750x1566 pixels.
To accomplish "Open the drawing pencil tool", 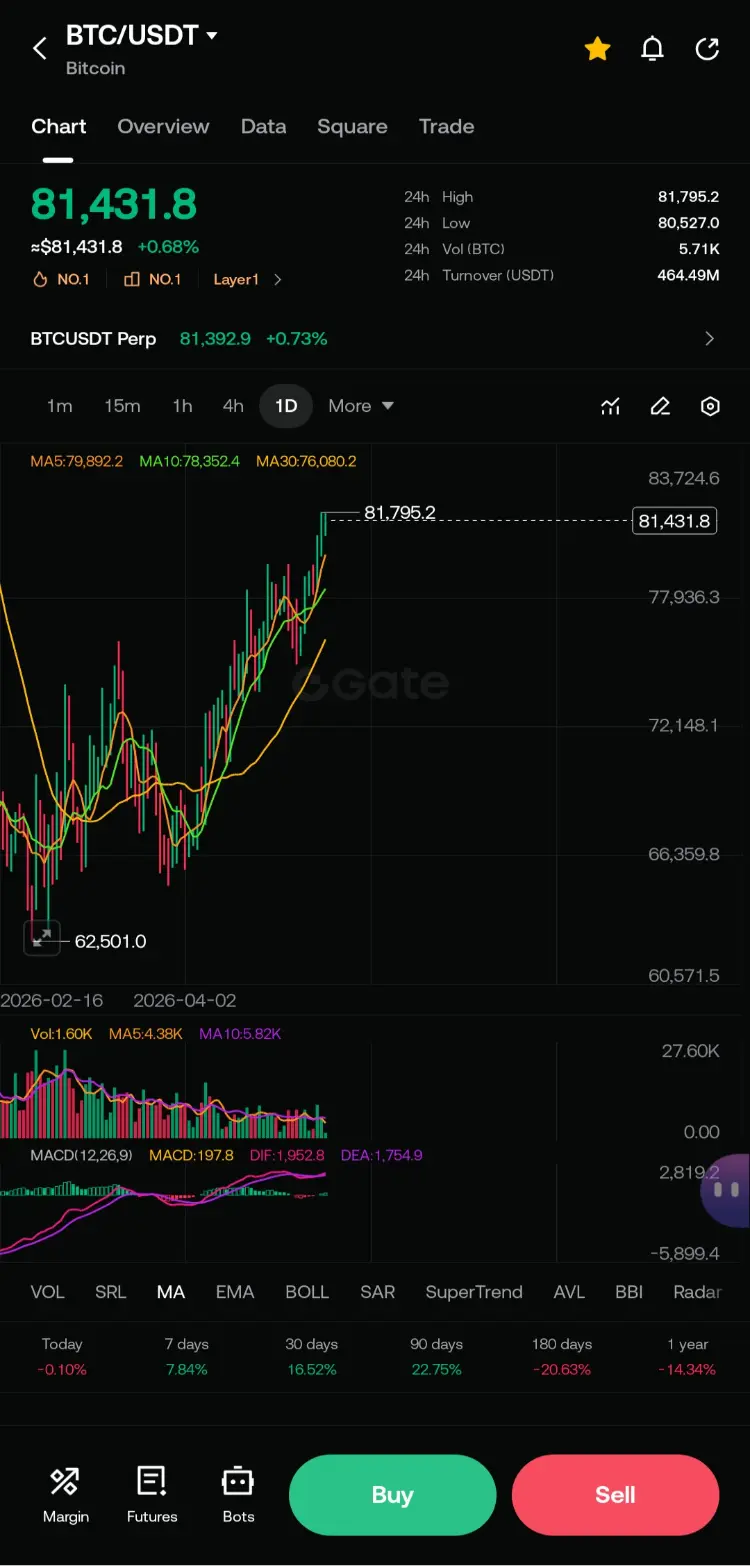I will [660, 406].
